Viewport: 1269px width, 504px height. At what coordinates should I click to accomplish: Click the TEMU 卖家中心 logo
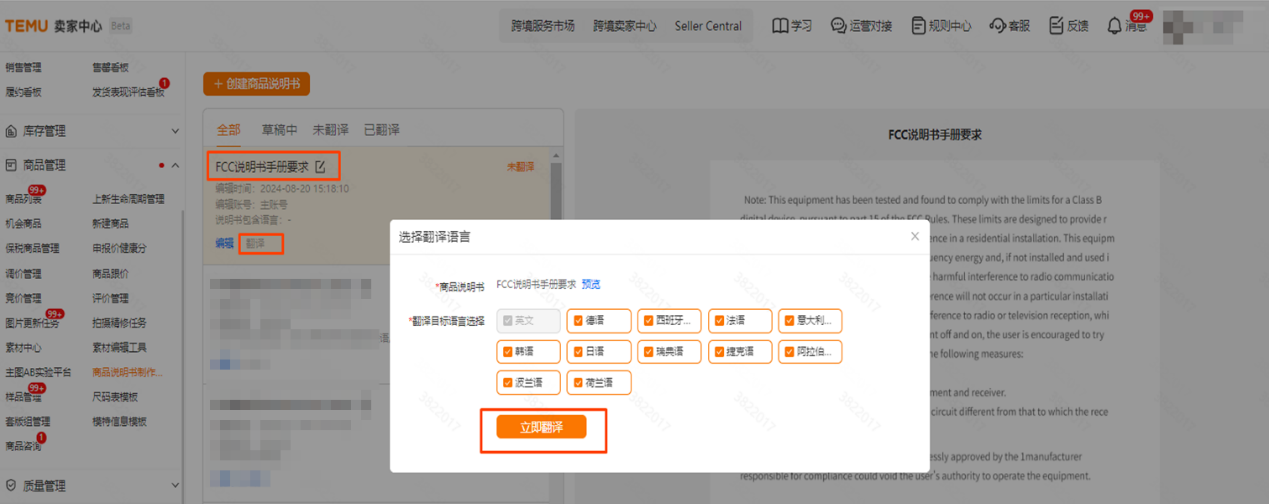tap(54, 26)
